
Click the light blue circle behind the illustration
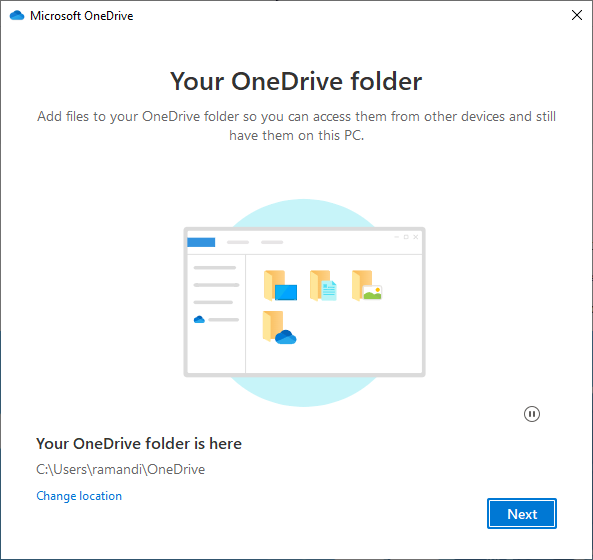click(x=304, y=212)
